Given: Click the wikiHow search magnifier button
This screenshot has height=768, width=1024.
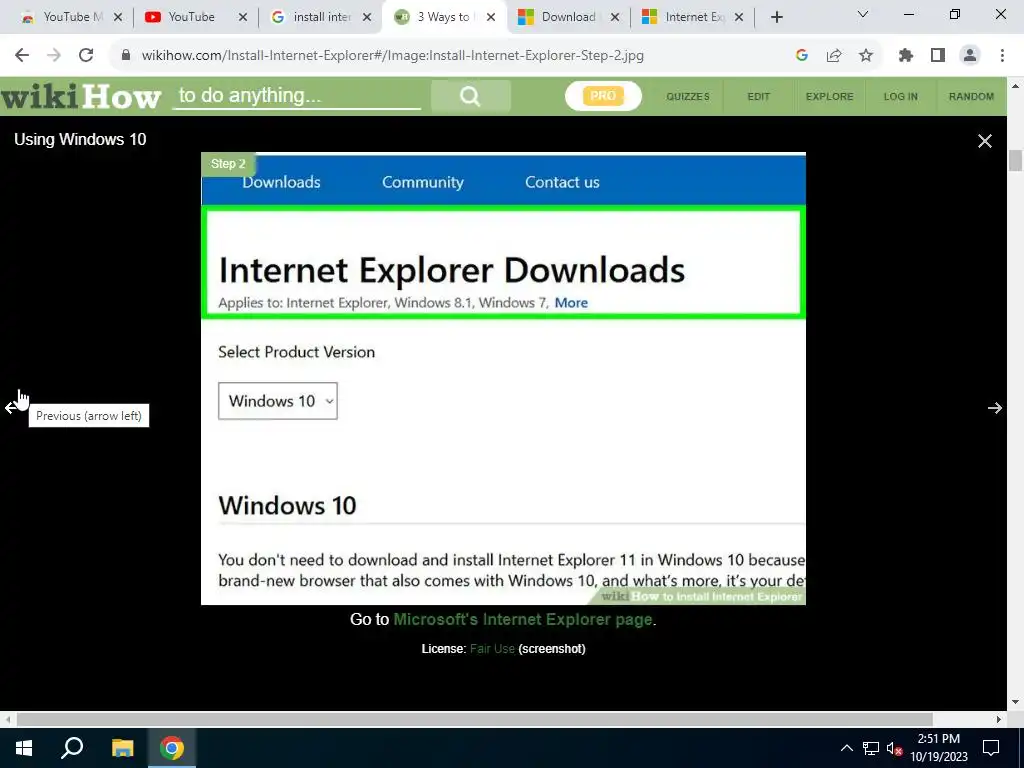Looking at the screenshot, I should point(470,96).
